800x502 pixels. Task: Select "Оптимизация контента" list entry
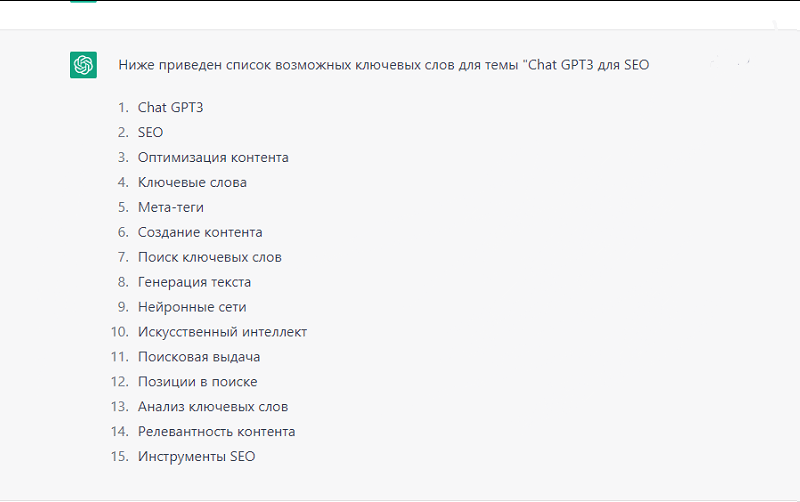click(213, 157)
